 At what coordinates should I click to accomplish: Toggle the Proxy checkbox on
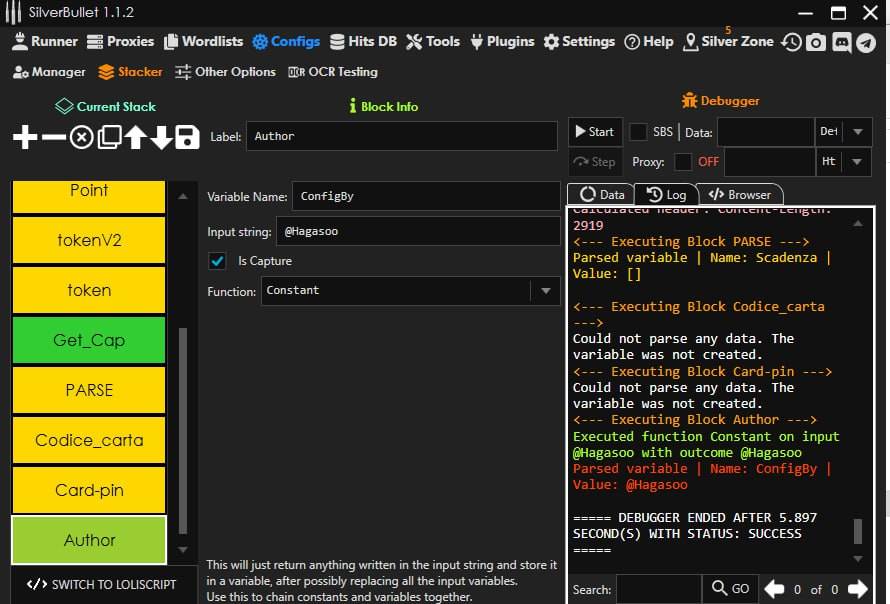683,161
